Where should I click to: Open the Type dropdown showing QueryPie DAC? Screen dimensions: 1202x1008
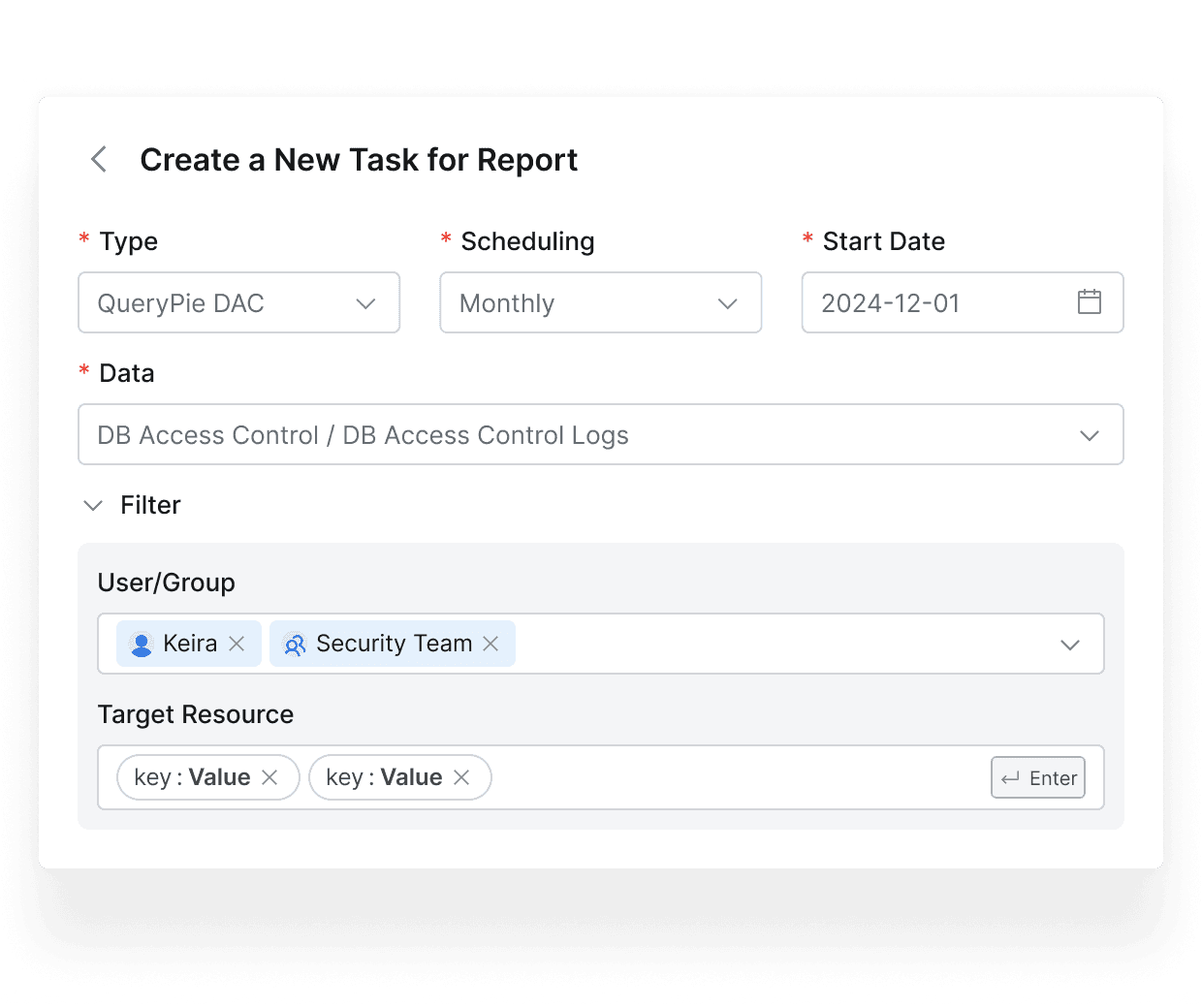click(238, 303)
